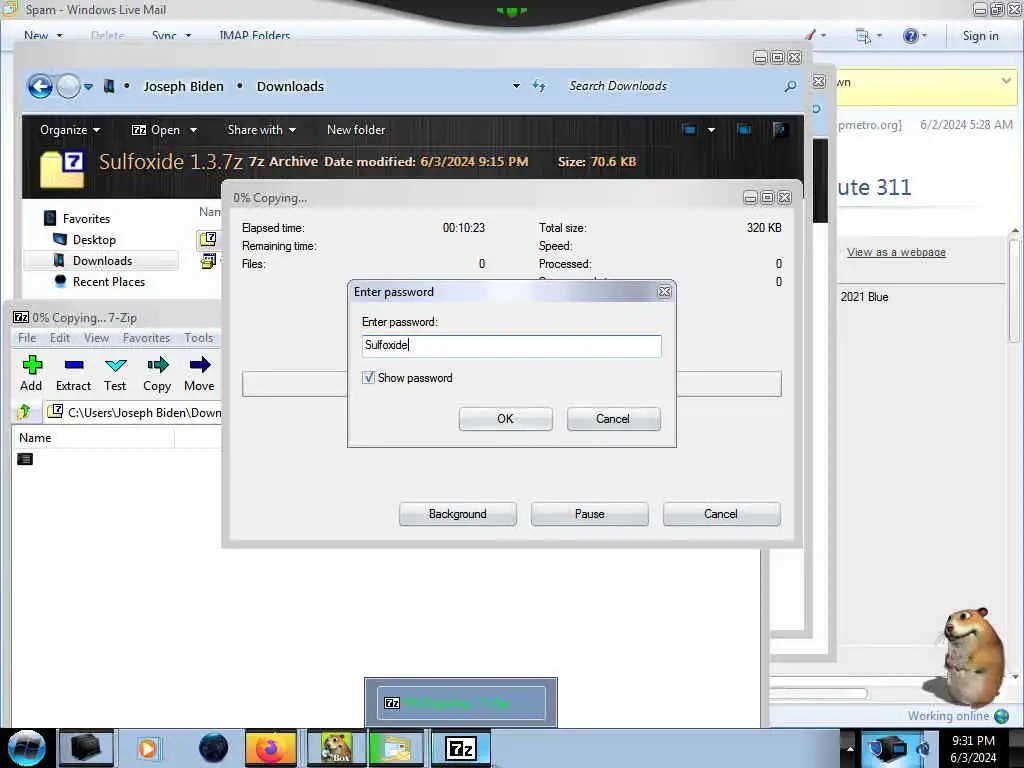1024x768 pixels.
Task: Click the refresh icon in Explorer address bar
Action: [539, 86]
